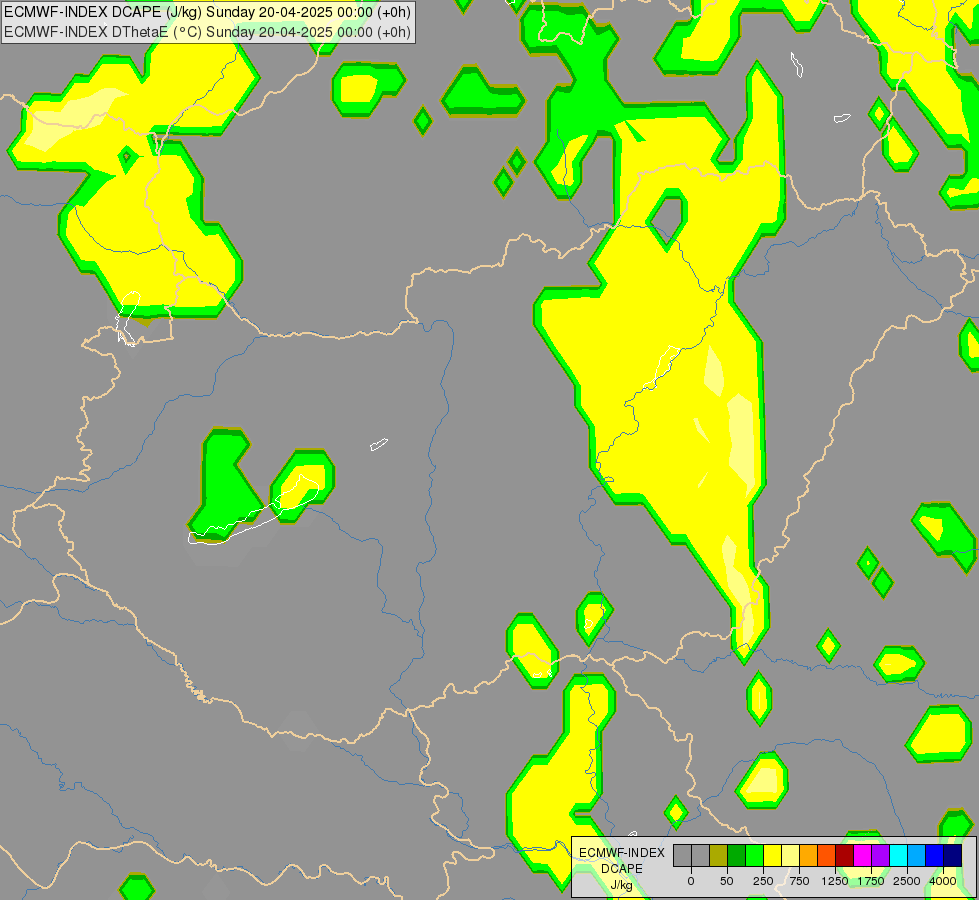The width and height of the screenshot is (979, 900).
Task: Select the pure blue legend swatch
Action: [934, 856]
